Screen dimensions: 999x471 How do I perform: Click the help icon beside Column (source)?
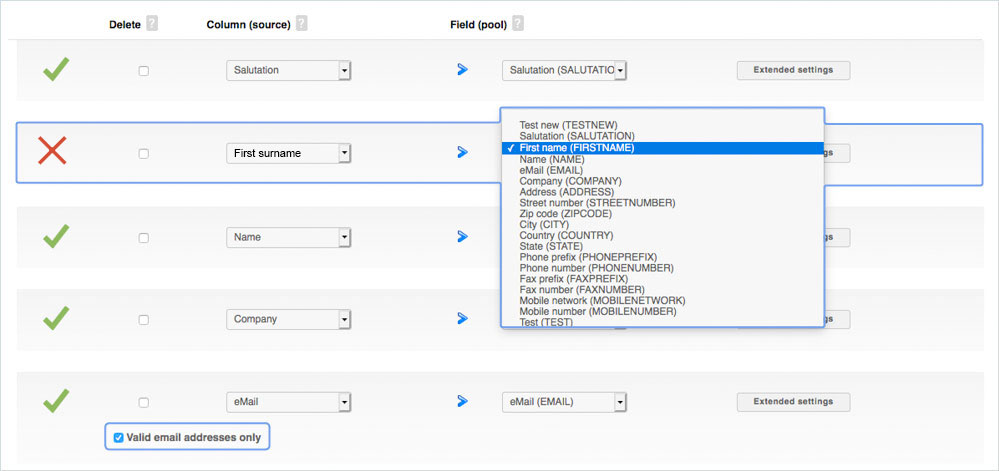301,24
